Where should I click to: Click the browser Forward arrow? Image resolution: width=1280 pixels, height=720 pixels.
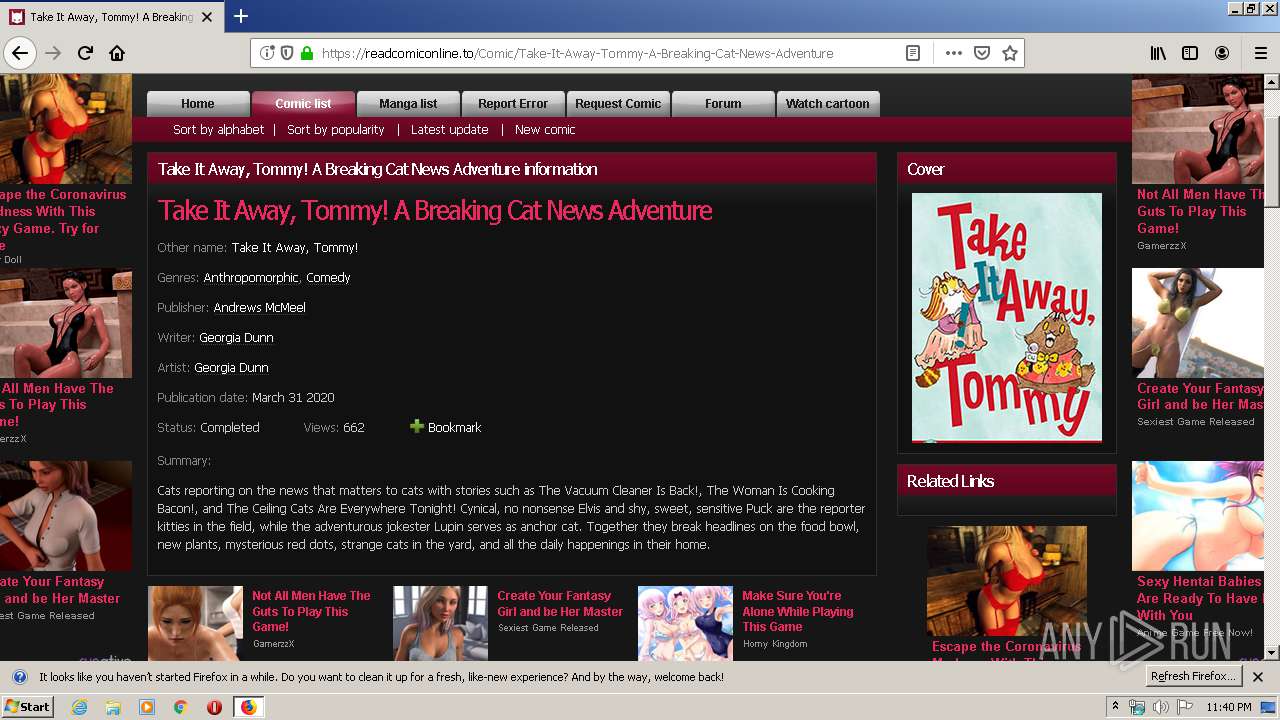coord(53,53)
